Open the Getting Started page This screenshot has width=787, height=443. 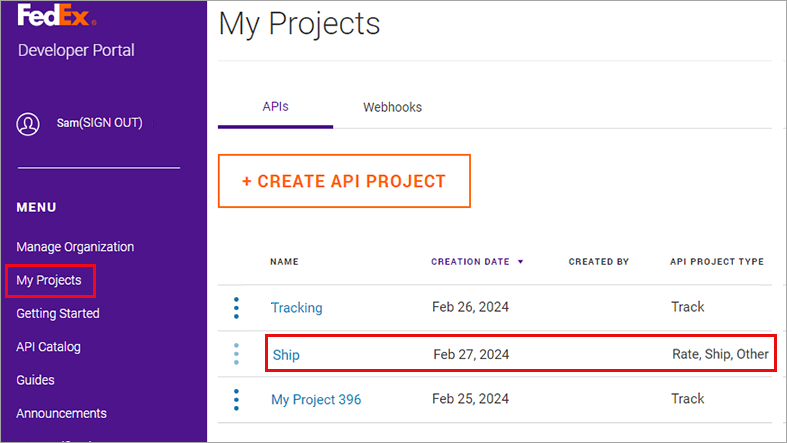pyautogui.click(x=58, y=313)
